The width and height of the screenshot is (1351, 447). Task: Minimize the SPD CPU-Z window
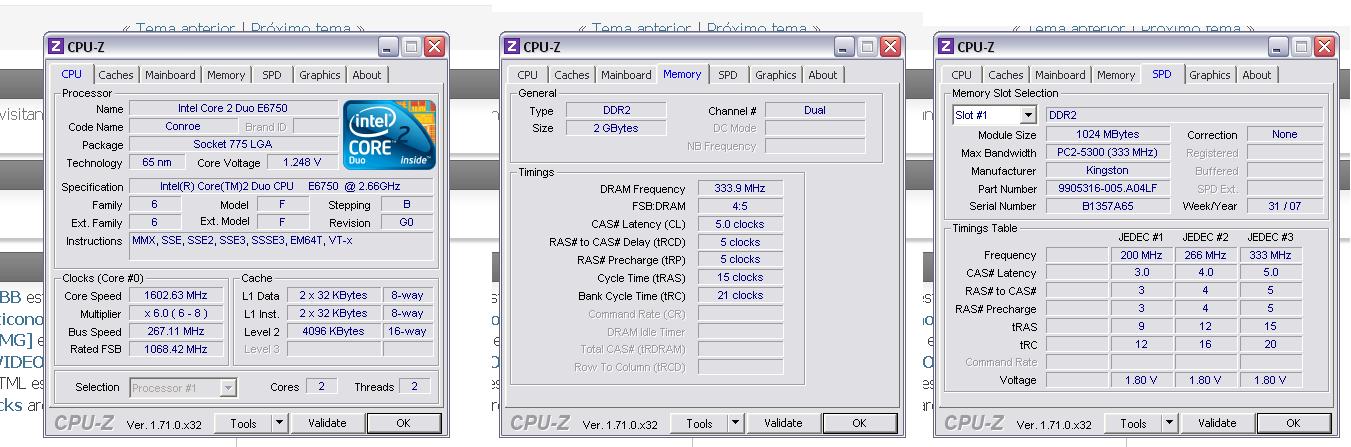click(1279, 46)
